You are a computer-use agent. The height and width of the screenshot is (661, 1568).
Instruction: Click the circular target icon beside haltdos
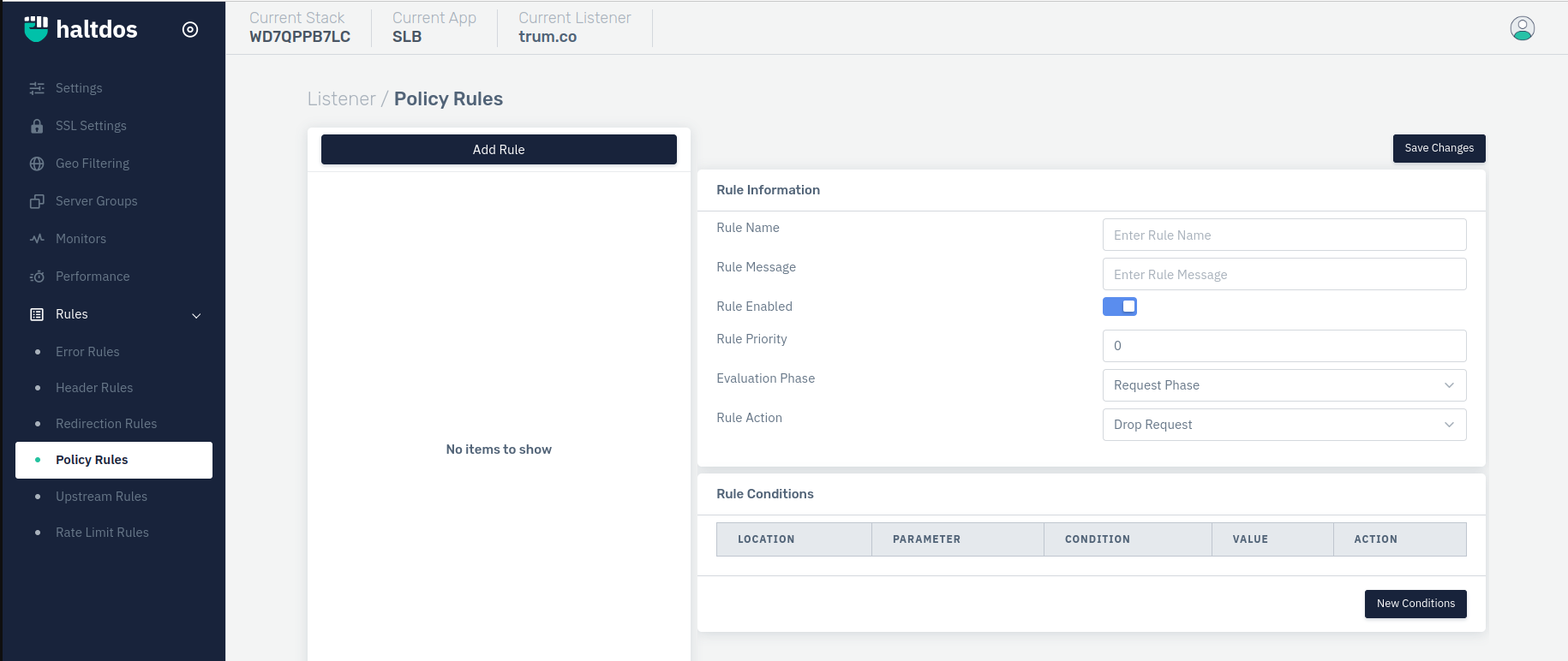pyautogui.click(x=190, y=30)
